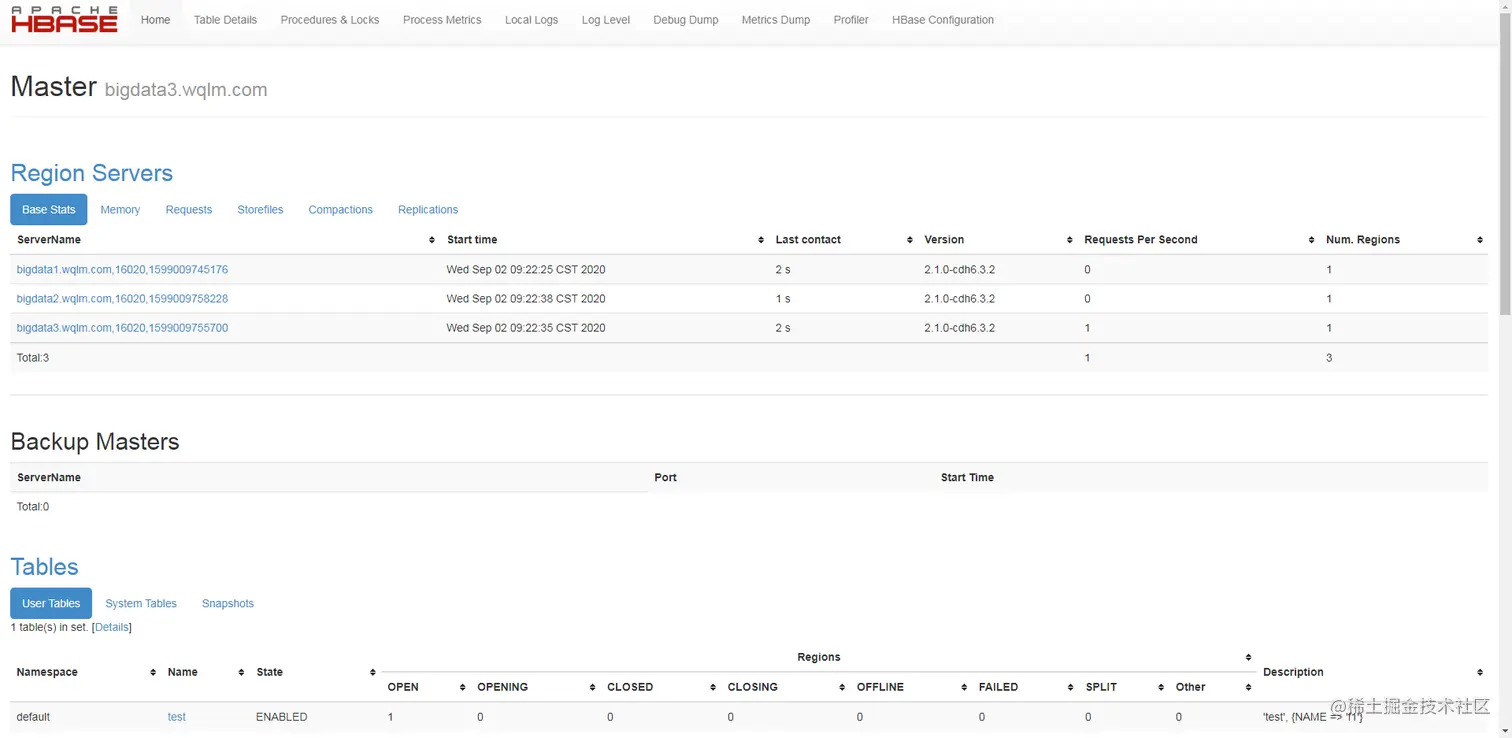Switch to Snapshots tab
Viewport: 1512px width, 738px height.
click(228, 604)
